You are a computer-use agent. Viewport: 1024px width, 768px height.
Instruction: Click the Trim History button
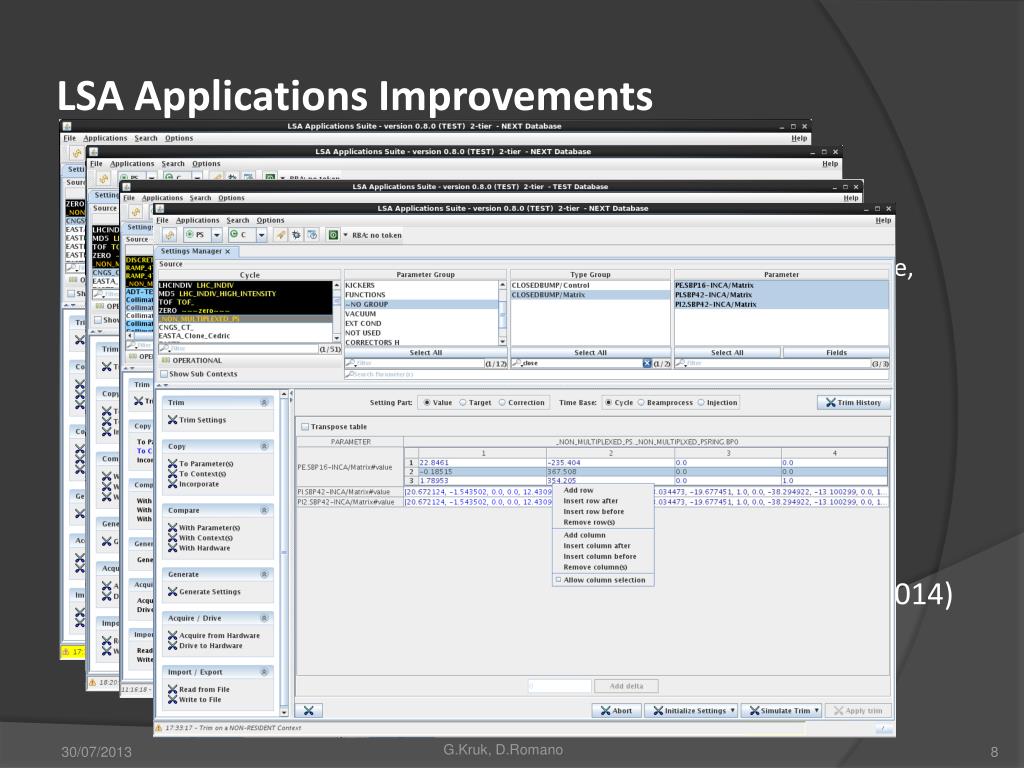[854, 402]
